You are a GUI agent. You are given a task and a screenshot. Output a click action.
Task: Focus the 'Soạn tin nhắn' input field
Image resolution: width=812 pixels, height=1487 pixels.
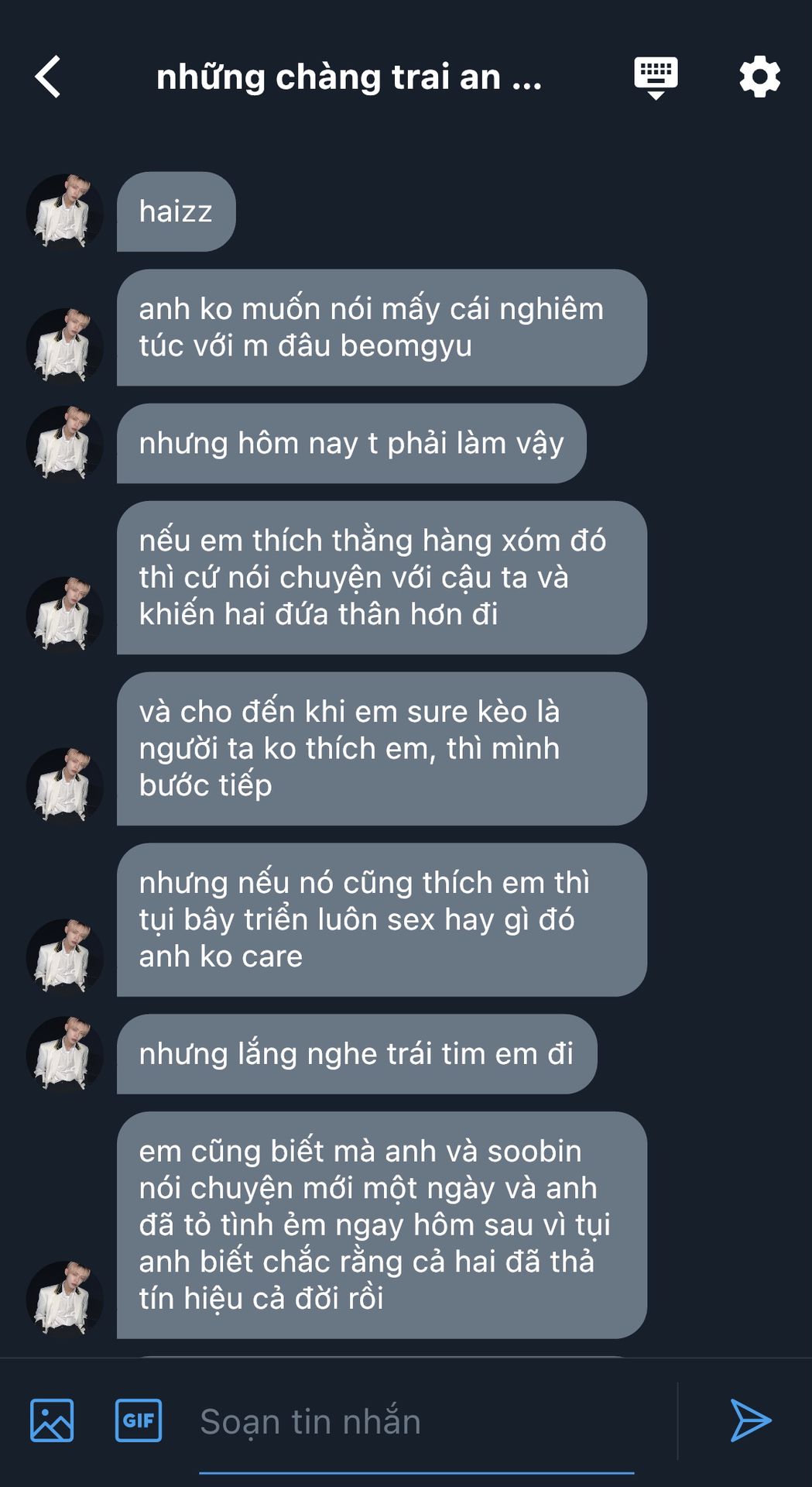tap(416, 1422)
